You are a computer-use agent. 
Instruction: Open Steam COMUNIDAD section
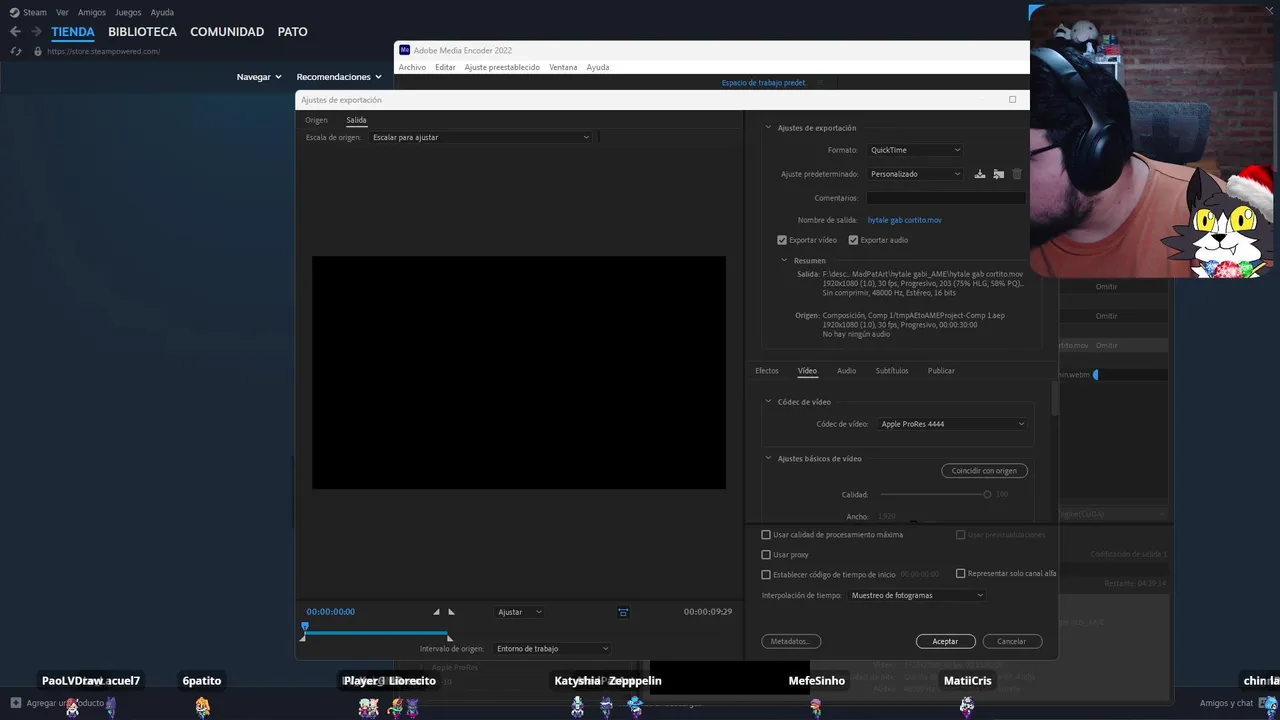tap(227, 32)
